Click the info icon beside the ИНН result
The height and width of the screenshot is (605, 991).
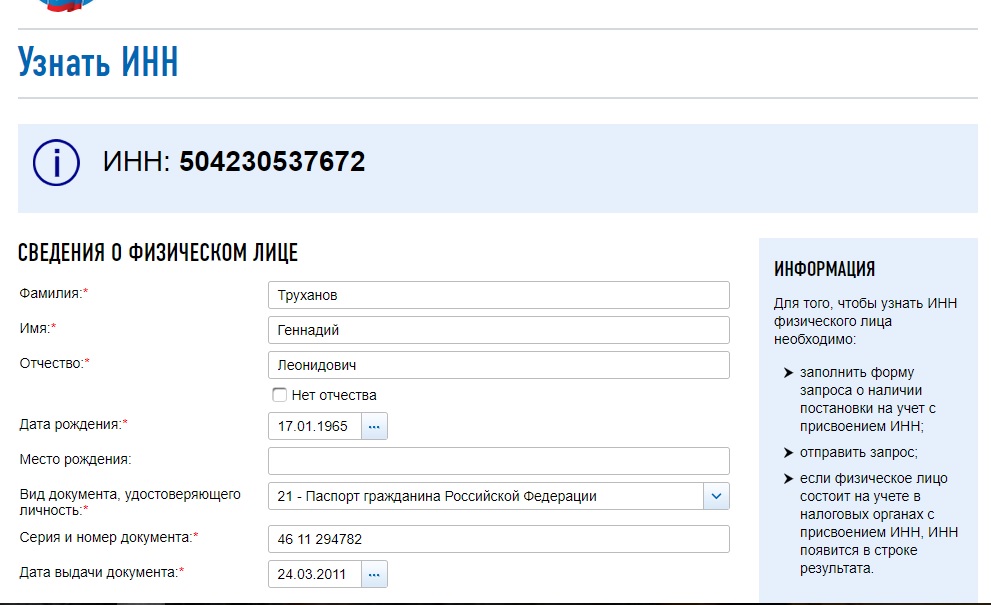56,162
